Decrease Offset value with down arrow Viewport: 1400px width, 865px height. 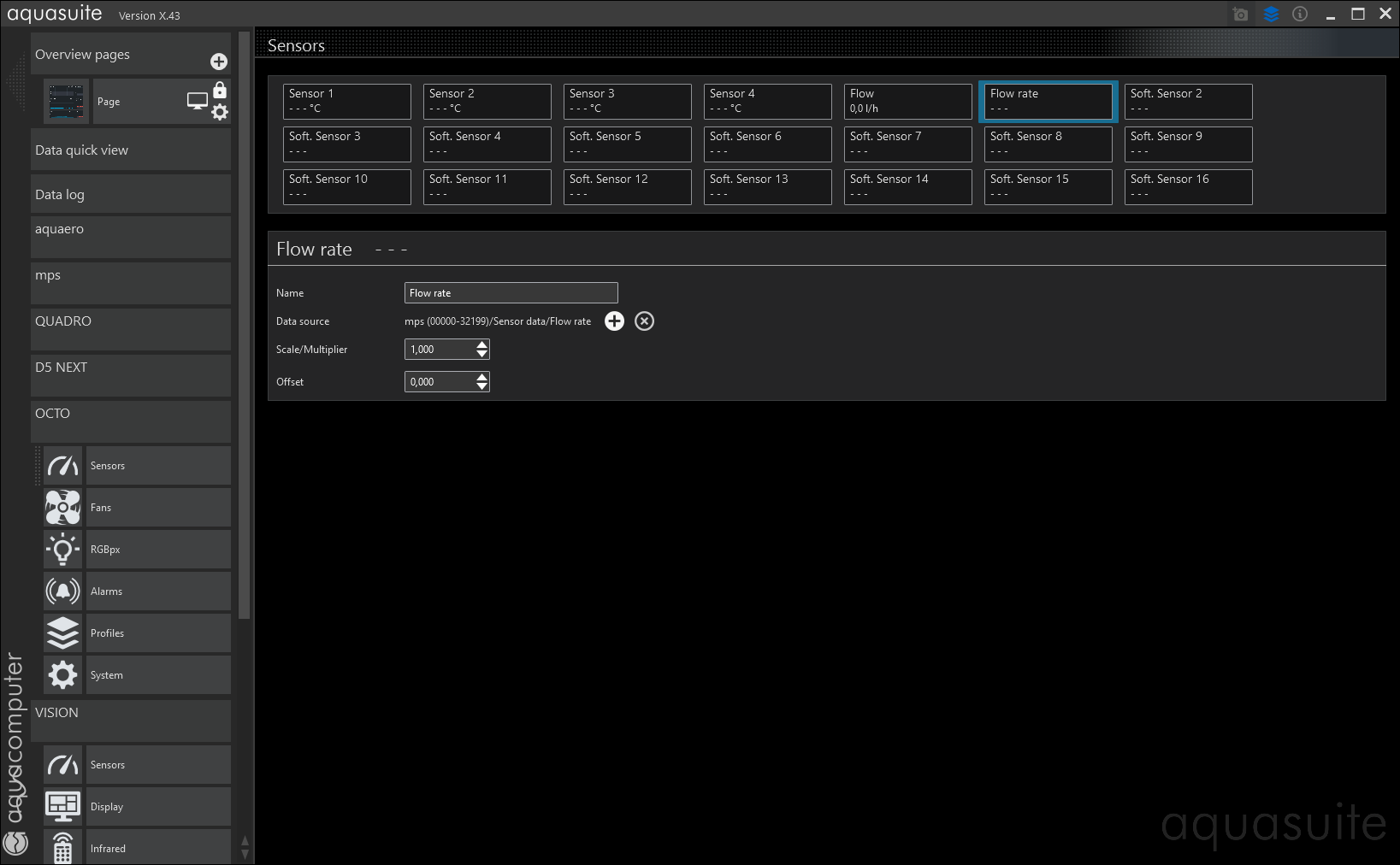pos(482,386)
